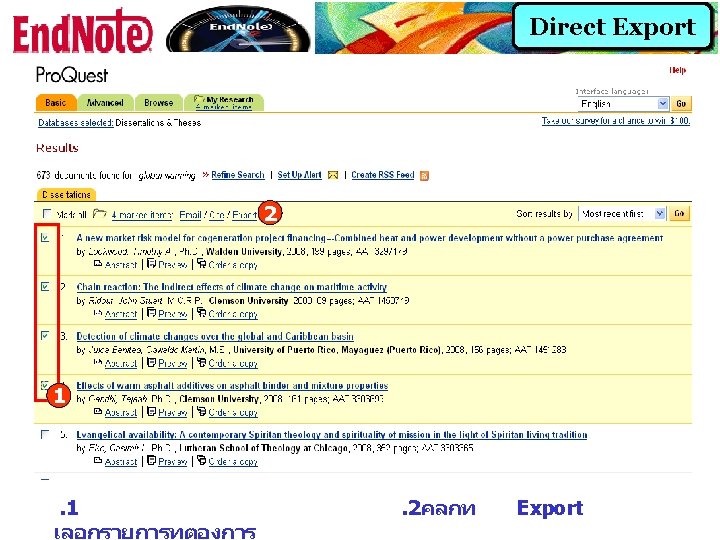
Task: Check the Mark all checkbox
Action: (x=47, y=214)
